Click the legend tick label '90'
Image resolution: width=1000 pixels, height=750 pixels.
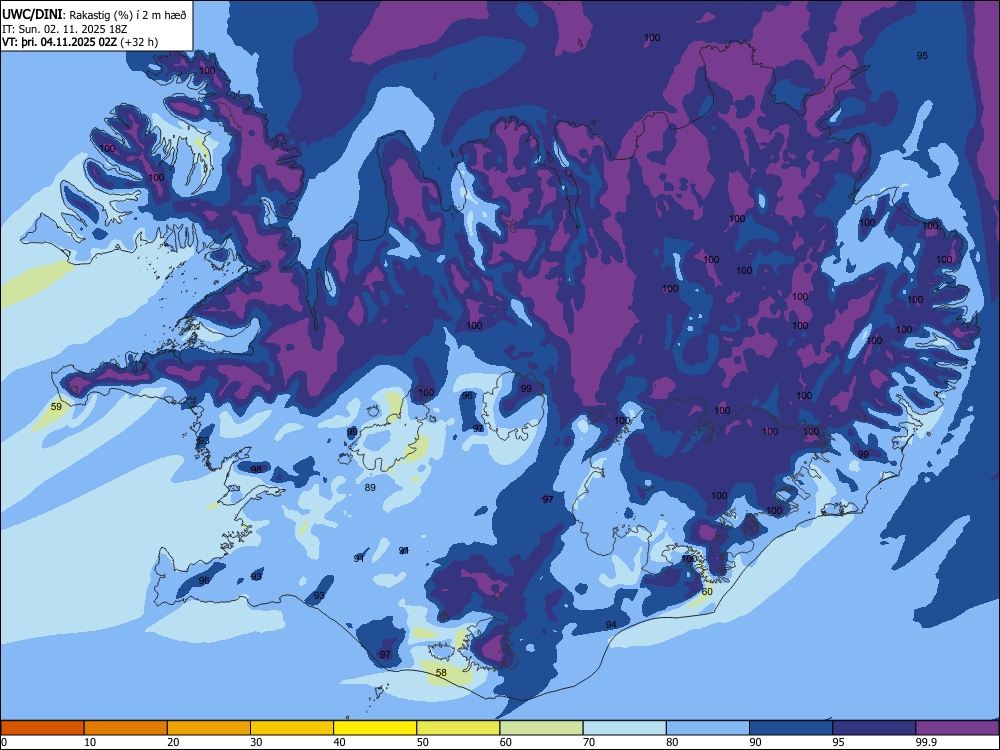755,742
